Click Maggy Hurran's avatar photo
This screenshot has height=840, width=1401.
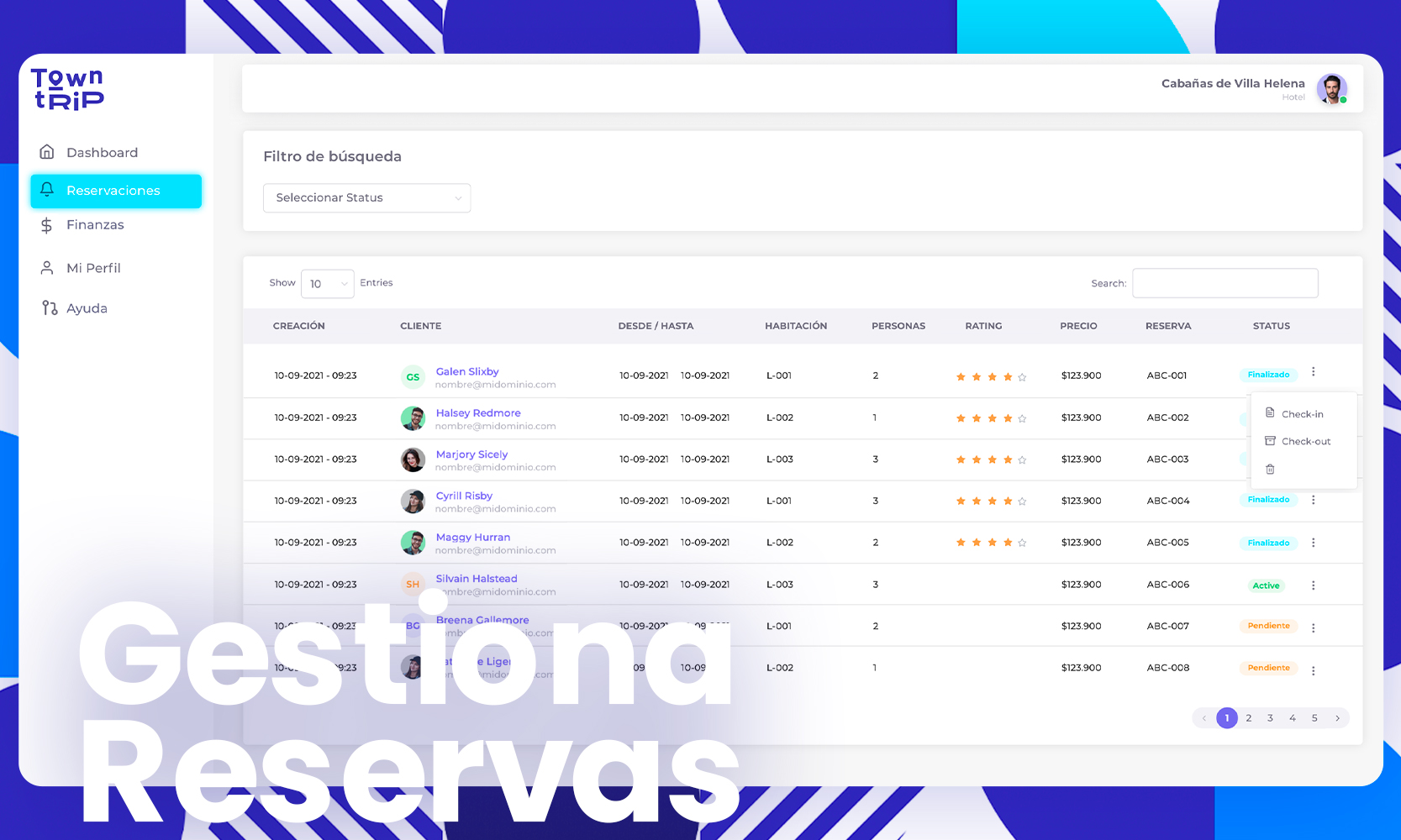tap(413, 543)
